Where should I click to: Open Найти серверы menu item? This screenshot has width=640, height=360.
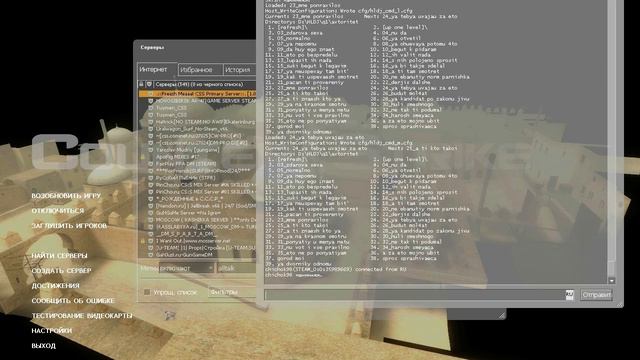point(60,256)
